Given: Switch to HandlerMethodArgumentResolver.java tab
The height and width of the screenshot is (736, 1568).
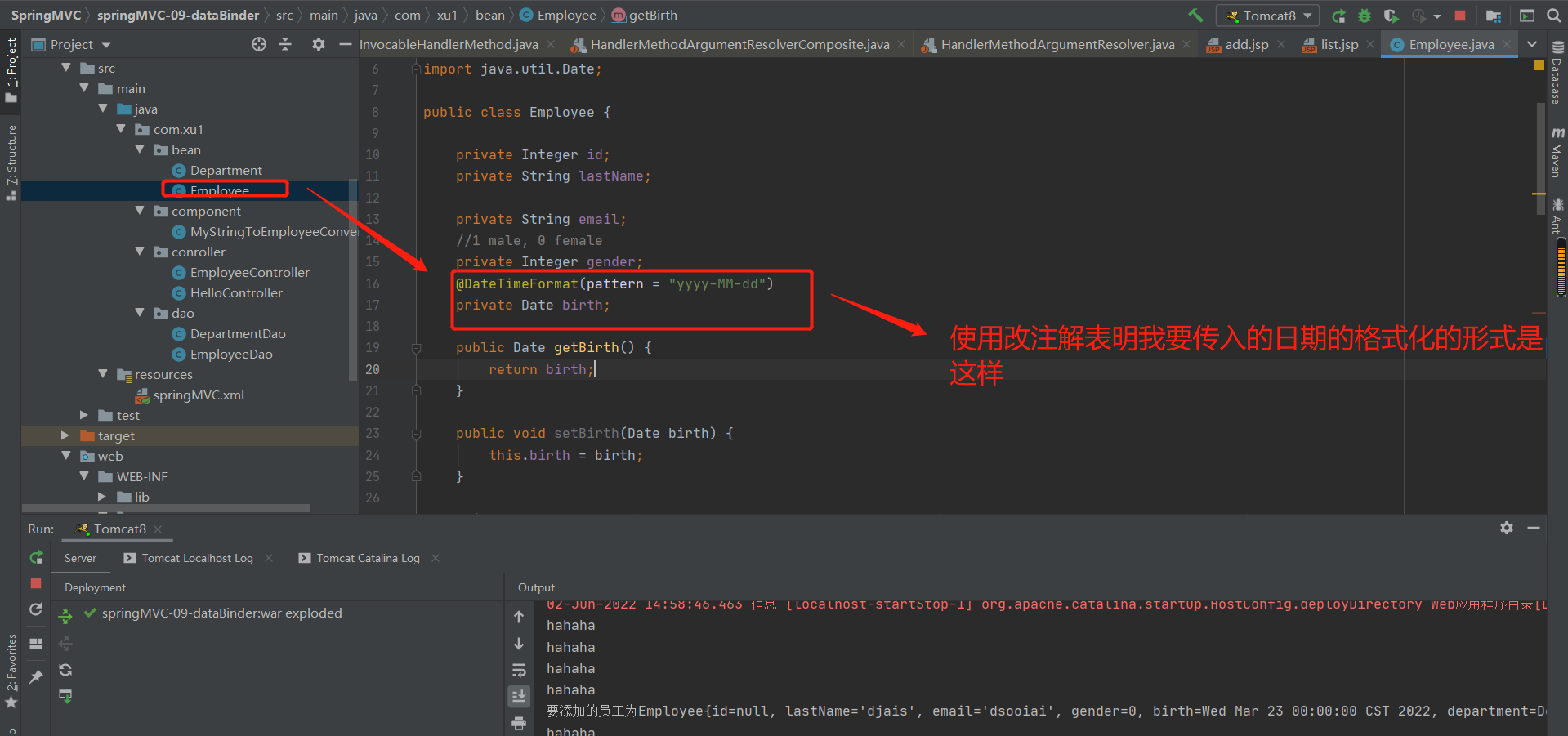Looking at the screenshot, I should 1057,44.
